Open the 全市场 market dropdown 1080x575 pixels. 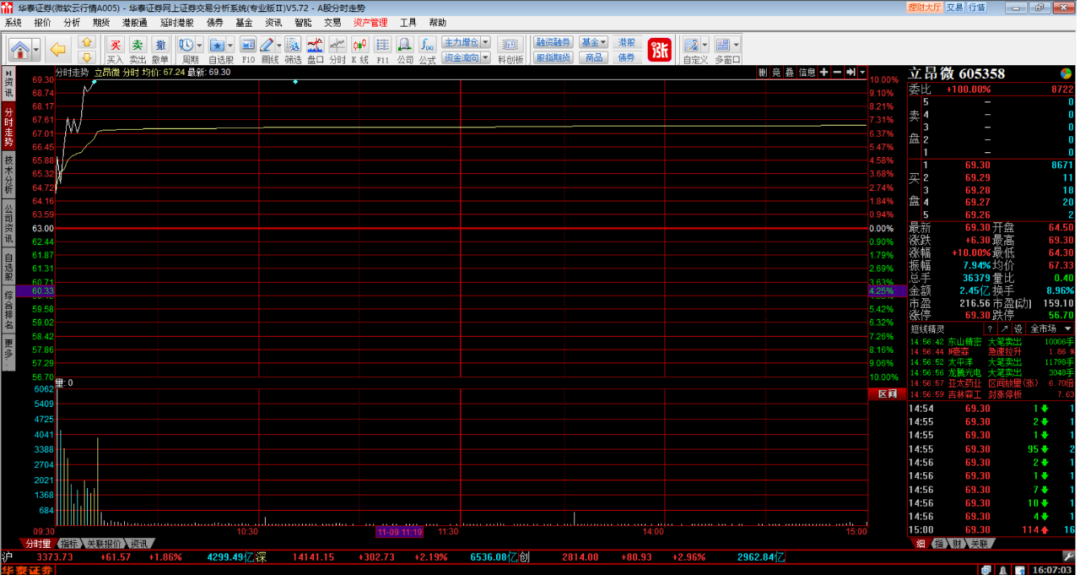[x=1050, y=329]
